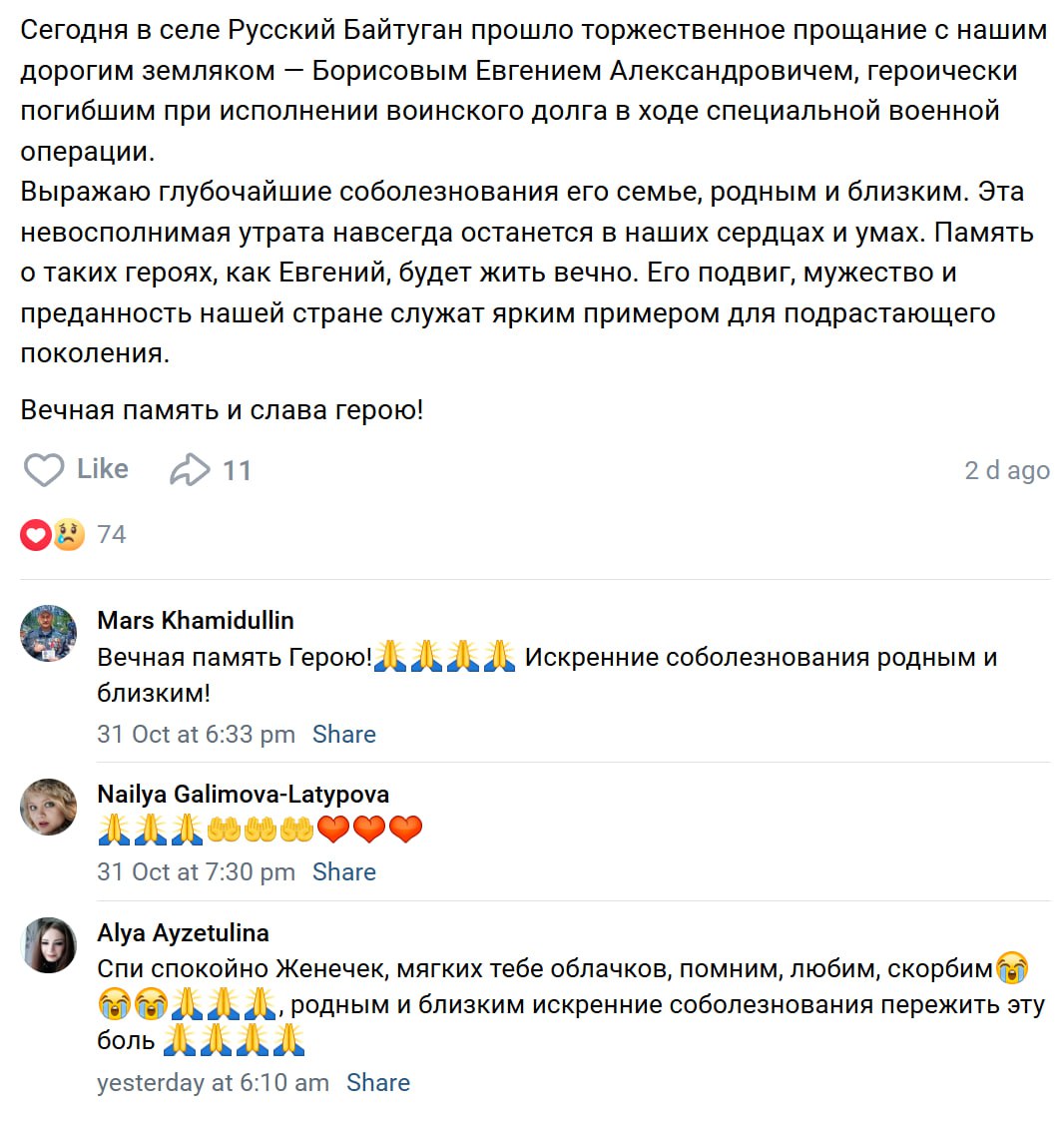Click the 'yesterday at 6:10 am' timestamp

coord(213,1083)
